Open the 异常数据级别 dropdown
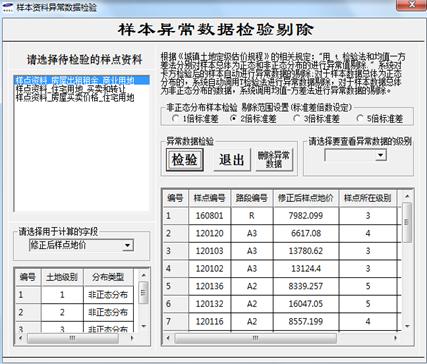The height and width of the screenshot is (364, 427). point(381,155)
